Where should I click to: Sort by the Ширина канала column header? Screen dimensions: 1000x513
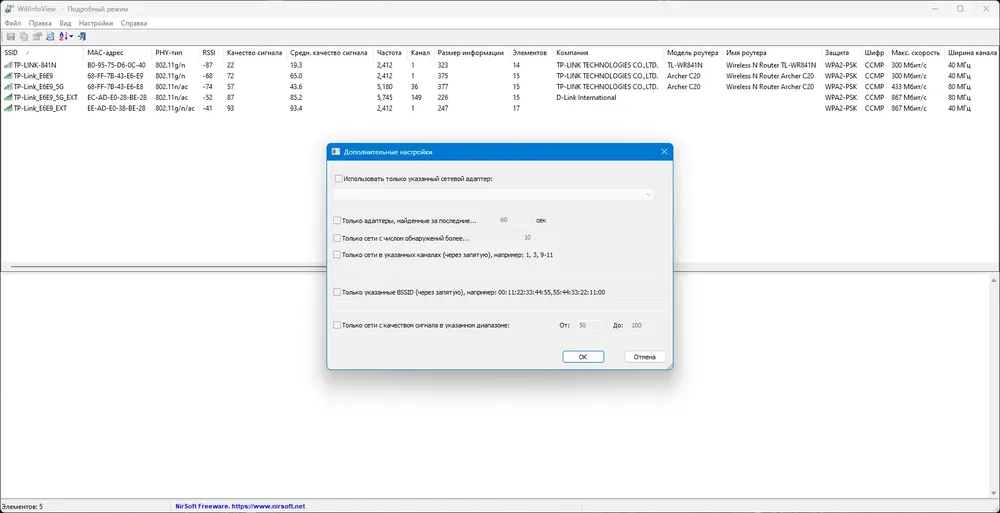[x=972, y=53]
